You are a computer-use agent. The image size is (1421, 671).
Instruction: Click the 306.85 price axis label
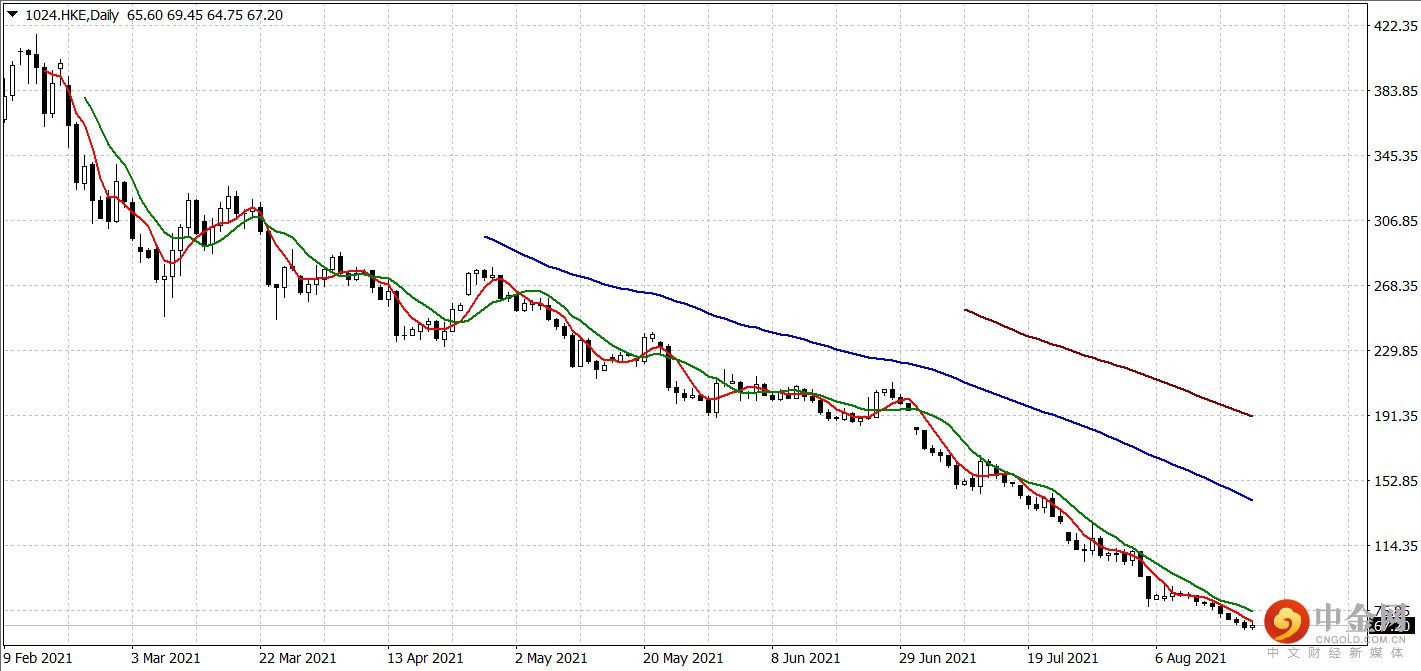click(x=1397, y=221)
